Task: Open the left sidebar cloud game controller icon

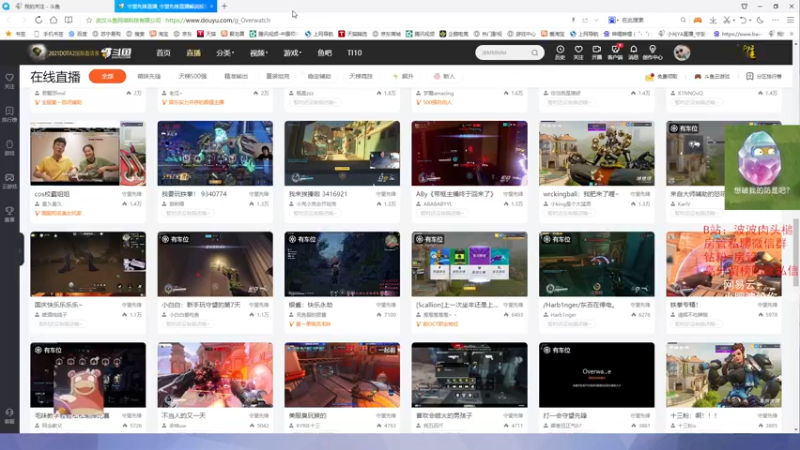Action: tap(9, 181)
